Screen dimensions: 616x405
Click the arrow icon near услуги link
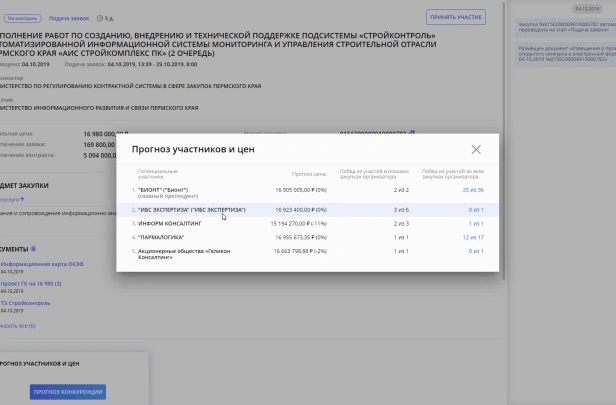point(22,200)
